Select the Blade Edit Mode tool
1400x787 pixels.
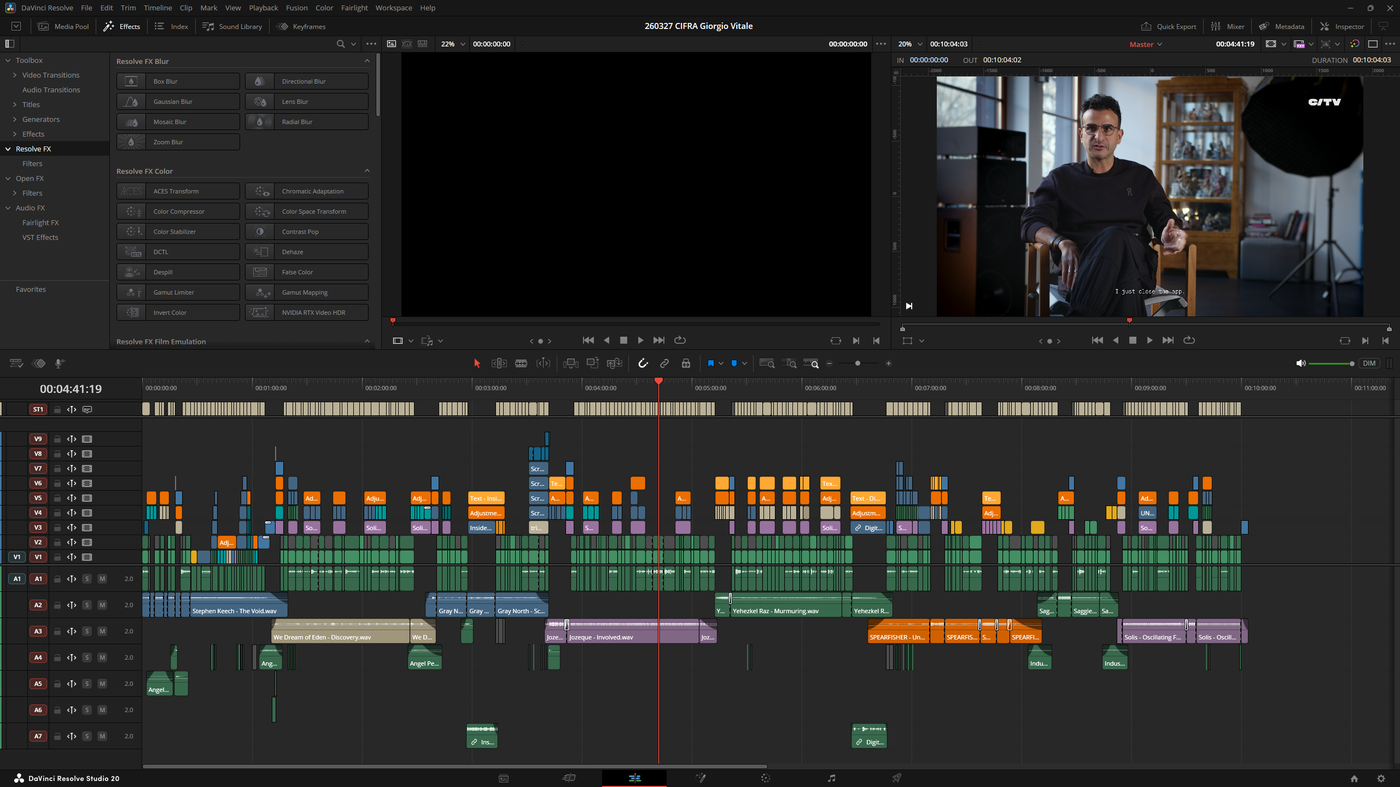(x=521, y=362)
